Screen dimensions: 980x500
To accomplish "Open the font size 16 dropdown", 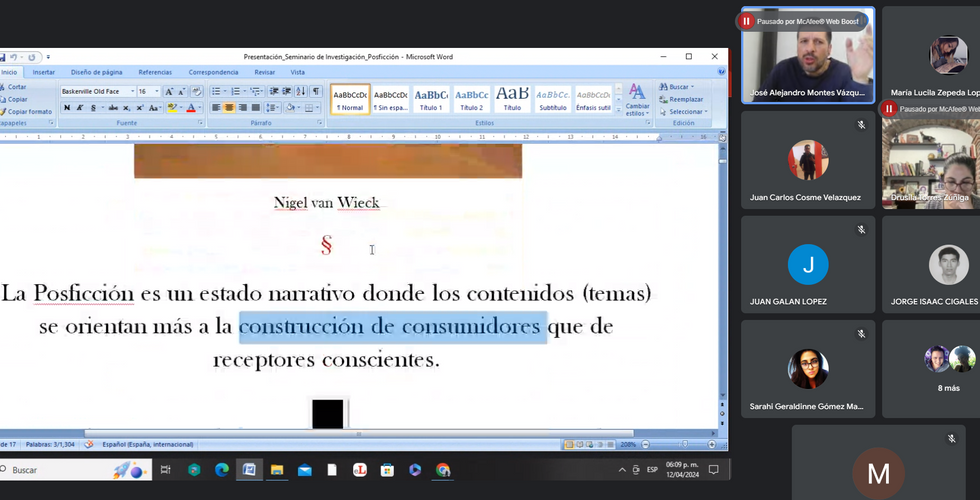I will point(157,91).
